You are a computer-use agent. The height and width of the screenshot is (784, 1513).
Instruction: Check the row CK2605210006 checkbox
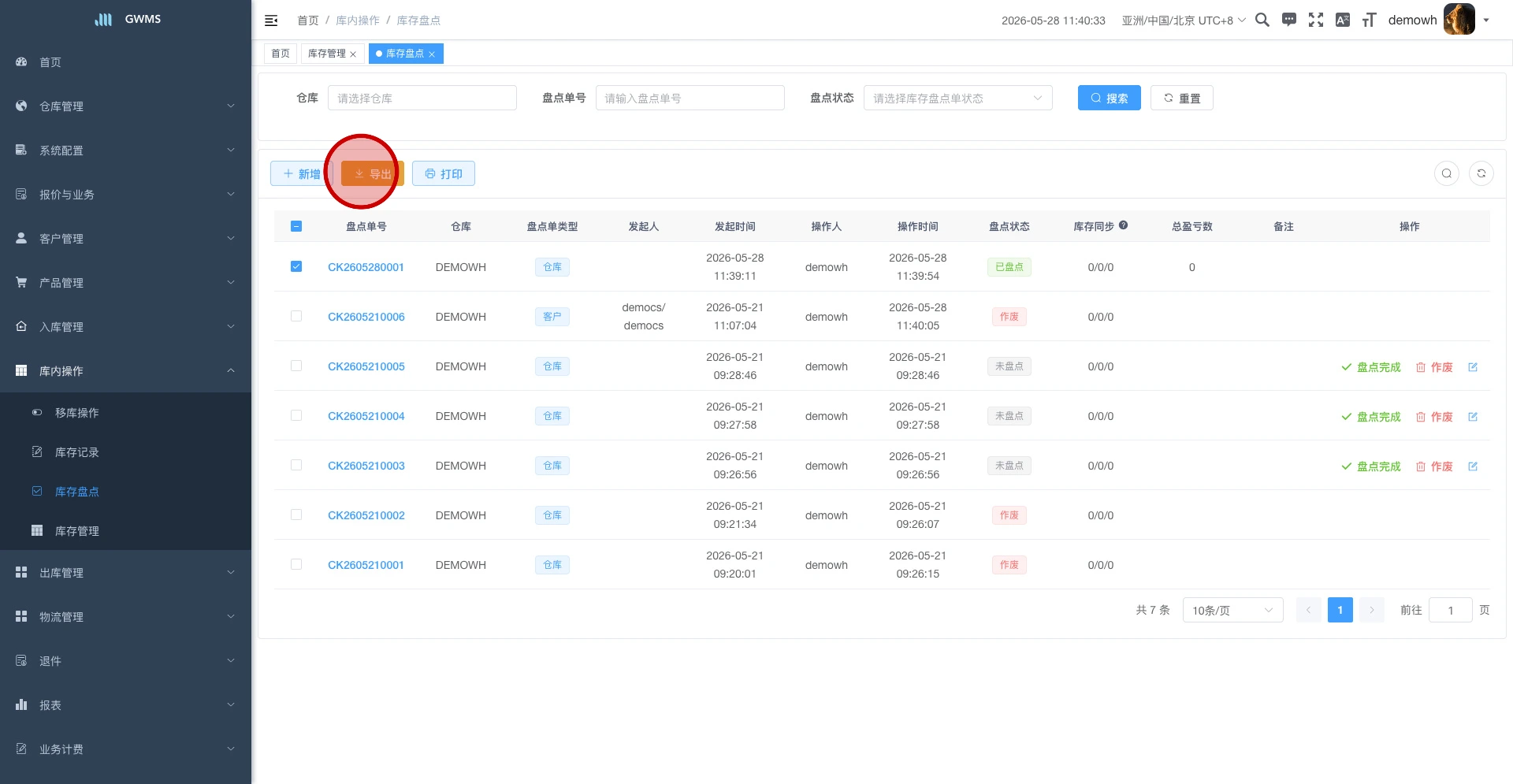[296, 316]
